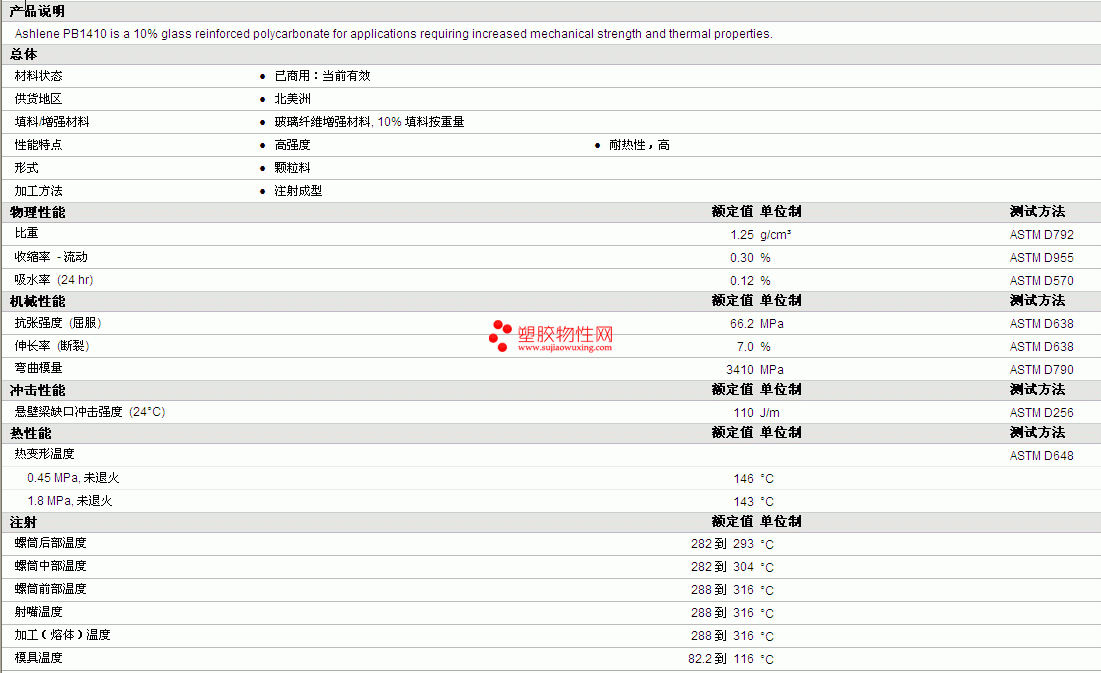Select the 玻璃纤维增强材料, 10% 填料按重量 value
The image size is (1101, 673).
tap(369, 122)
